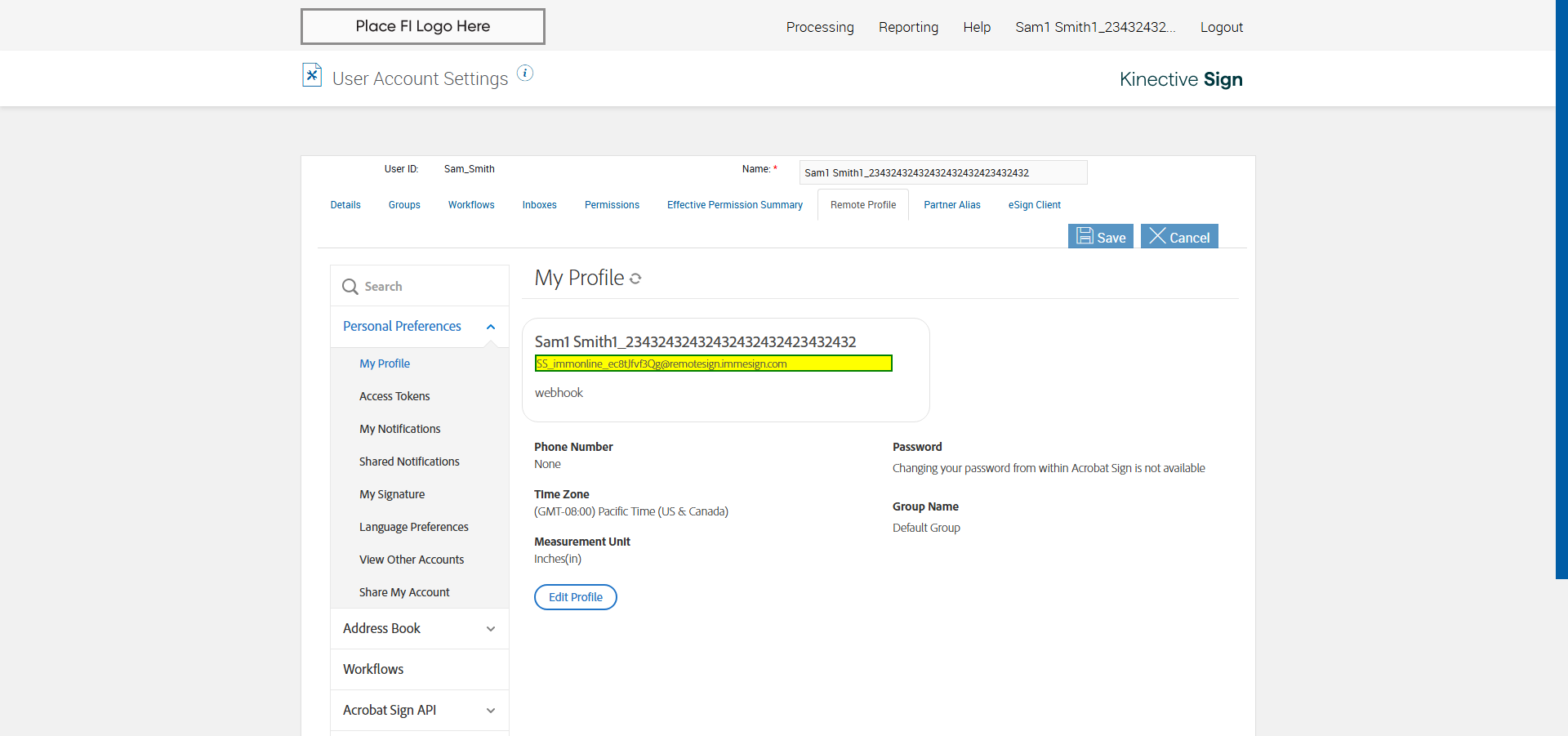
Task: Click the search magnifier icon in sidebar
Action: click(350, 287)
